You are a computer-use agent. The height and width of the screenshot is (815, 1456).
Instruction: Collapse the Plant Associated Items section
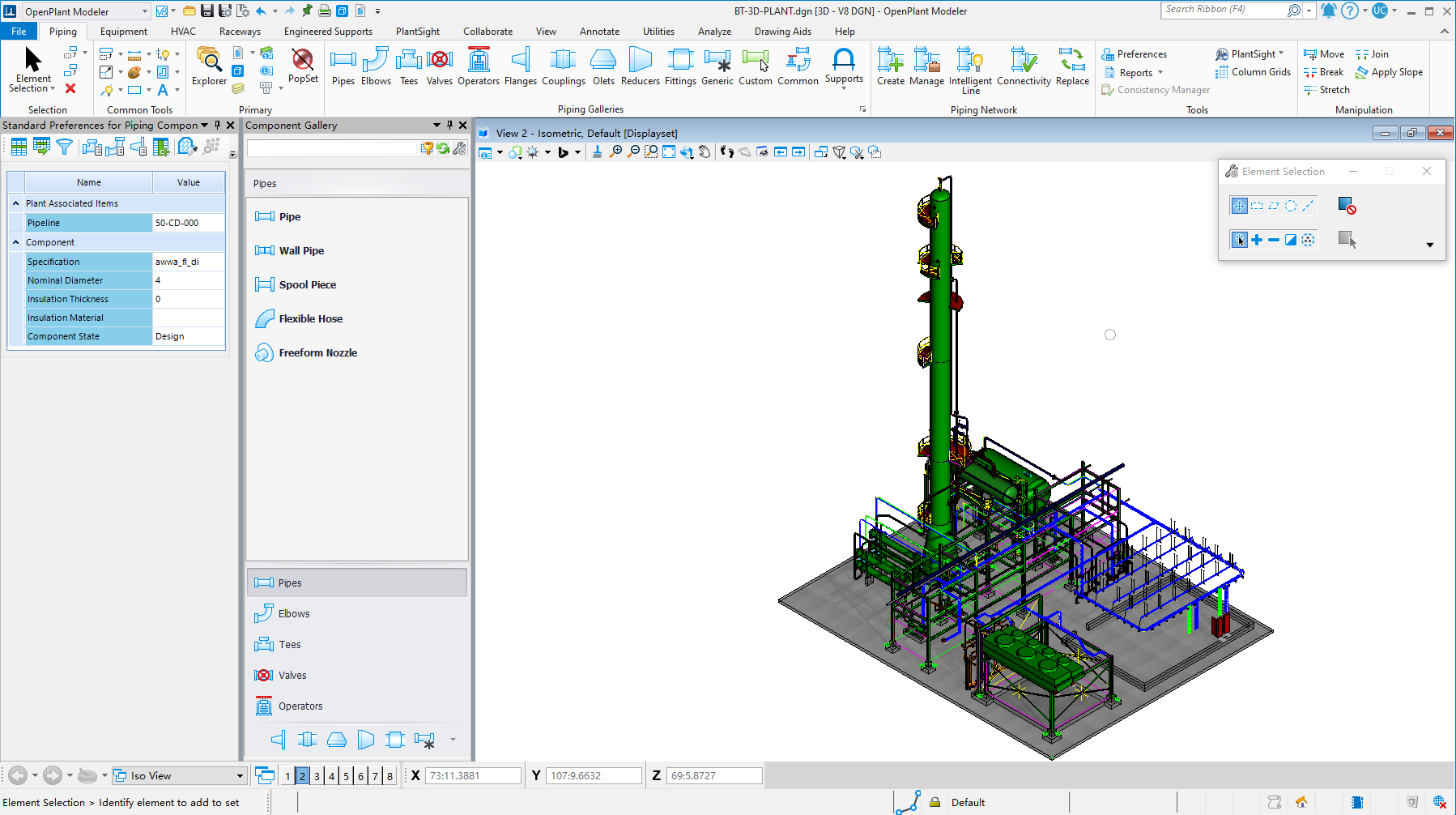tap(15, 203)
